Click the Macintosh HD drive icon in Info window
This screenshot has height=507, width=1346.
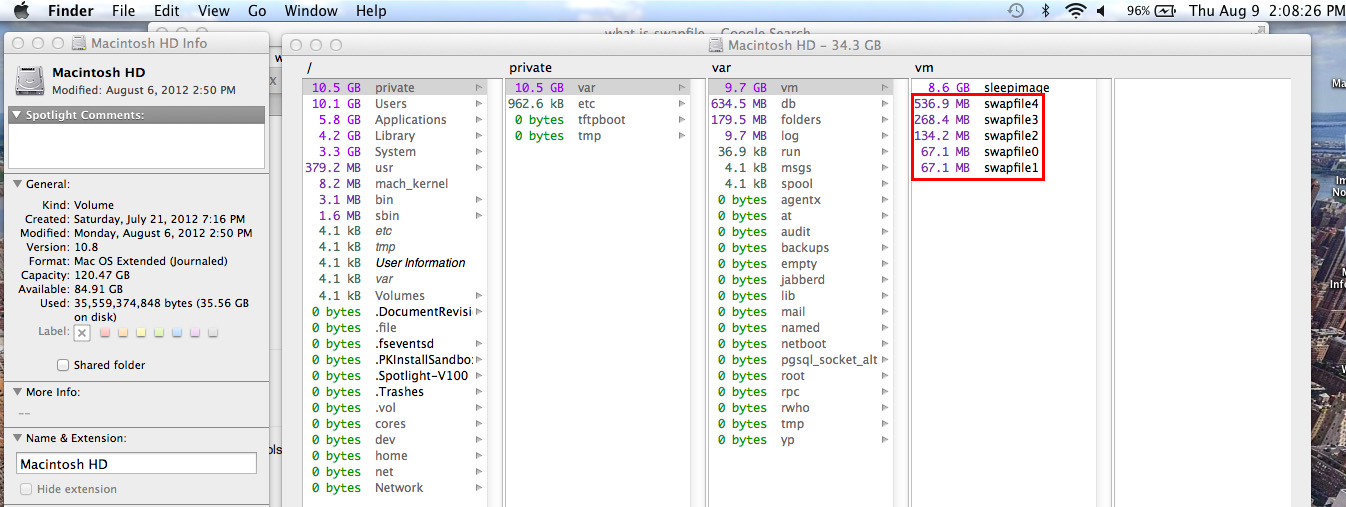pyautogui.click(x=29, y=81)
